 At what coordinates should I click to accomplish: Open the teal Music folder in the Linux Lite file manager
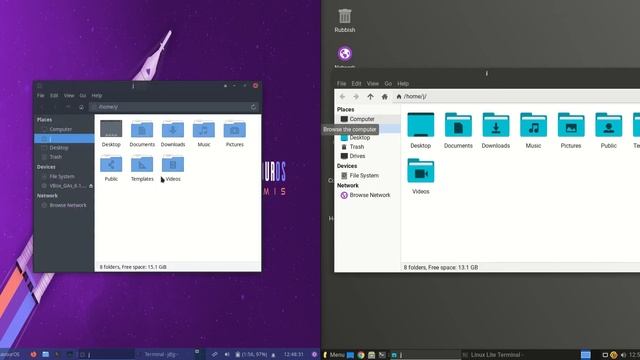tap(533, 125)
